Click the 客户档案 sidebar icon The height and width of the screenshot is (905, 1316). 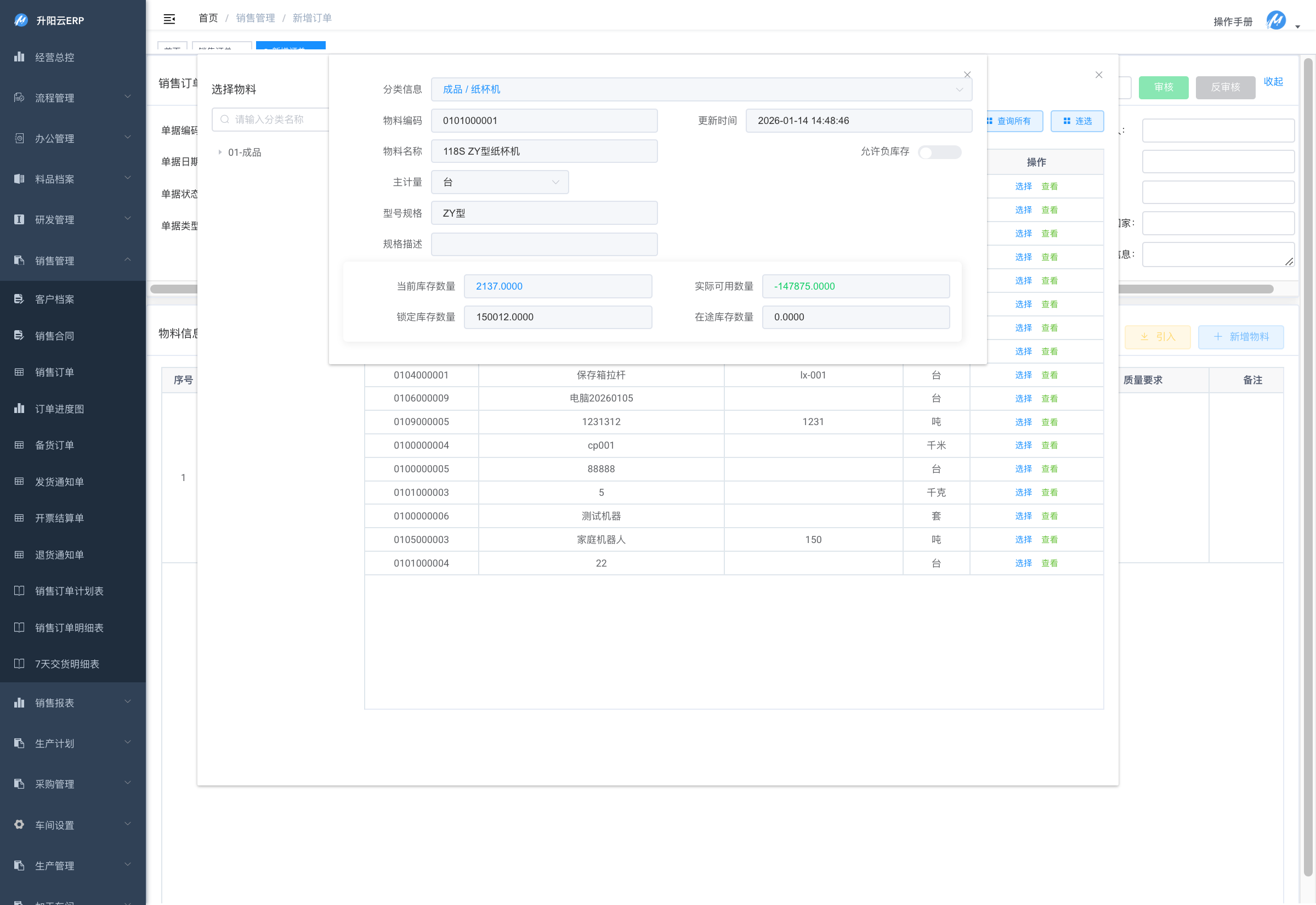tap(19, 299)
